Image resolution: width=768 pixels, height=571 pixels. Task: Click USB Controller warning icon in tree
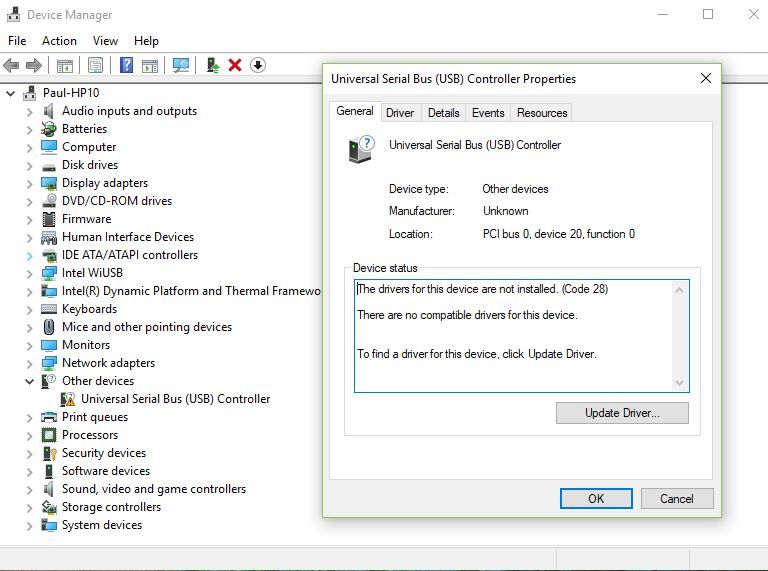coord(68,399)
